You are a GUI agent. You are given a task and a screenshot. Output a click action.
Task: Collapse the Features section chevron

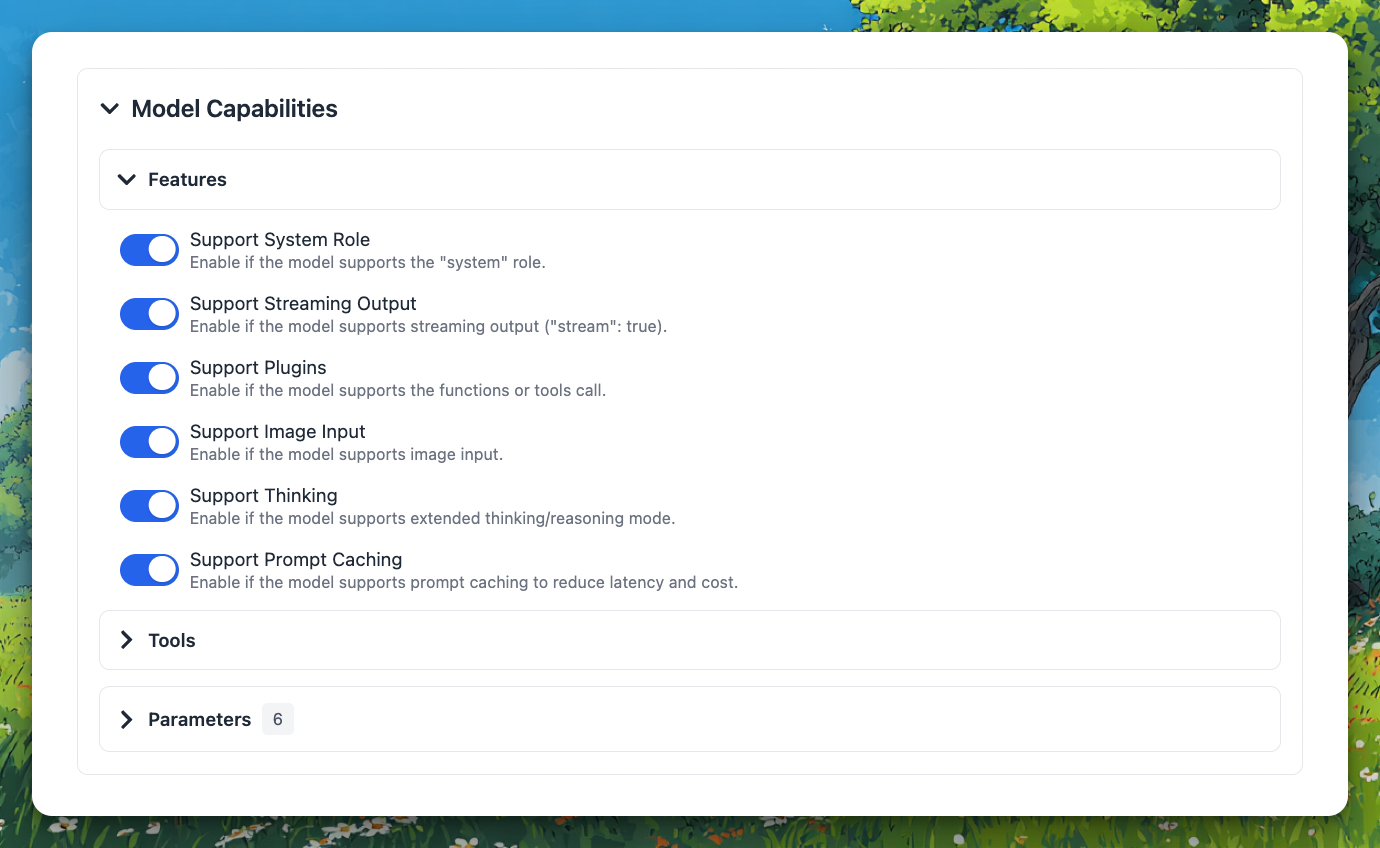[x=126, y=180]
